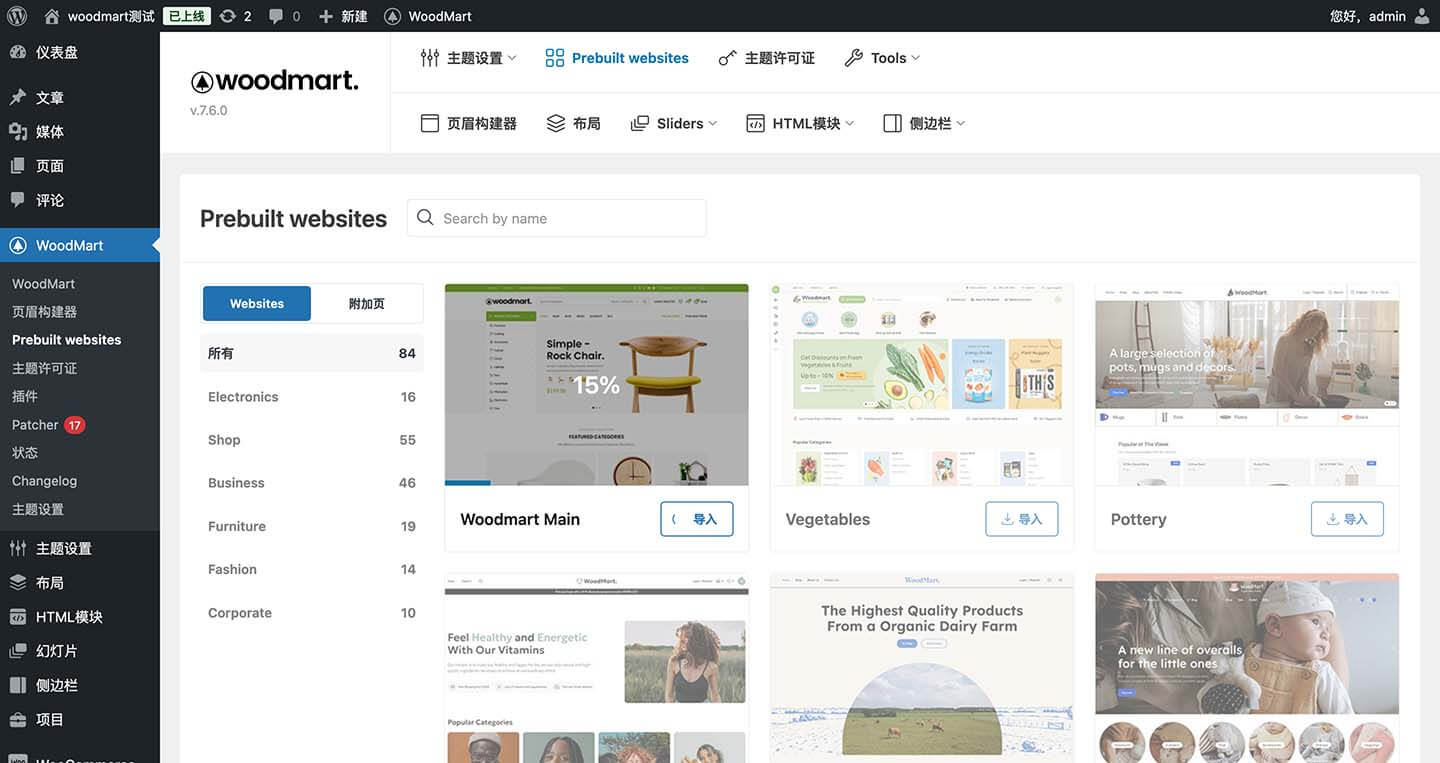This screenshot has height=763, width=1440.
Task: Open sidebar 布局 layers icon item
Action: click(x=80, y=582)
